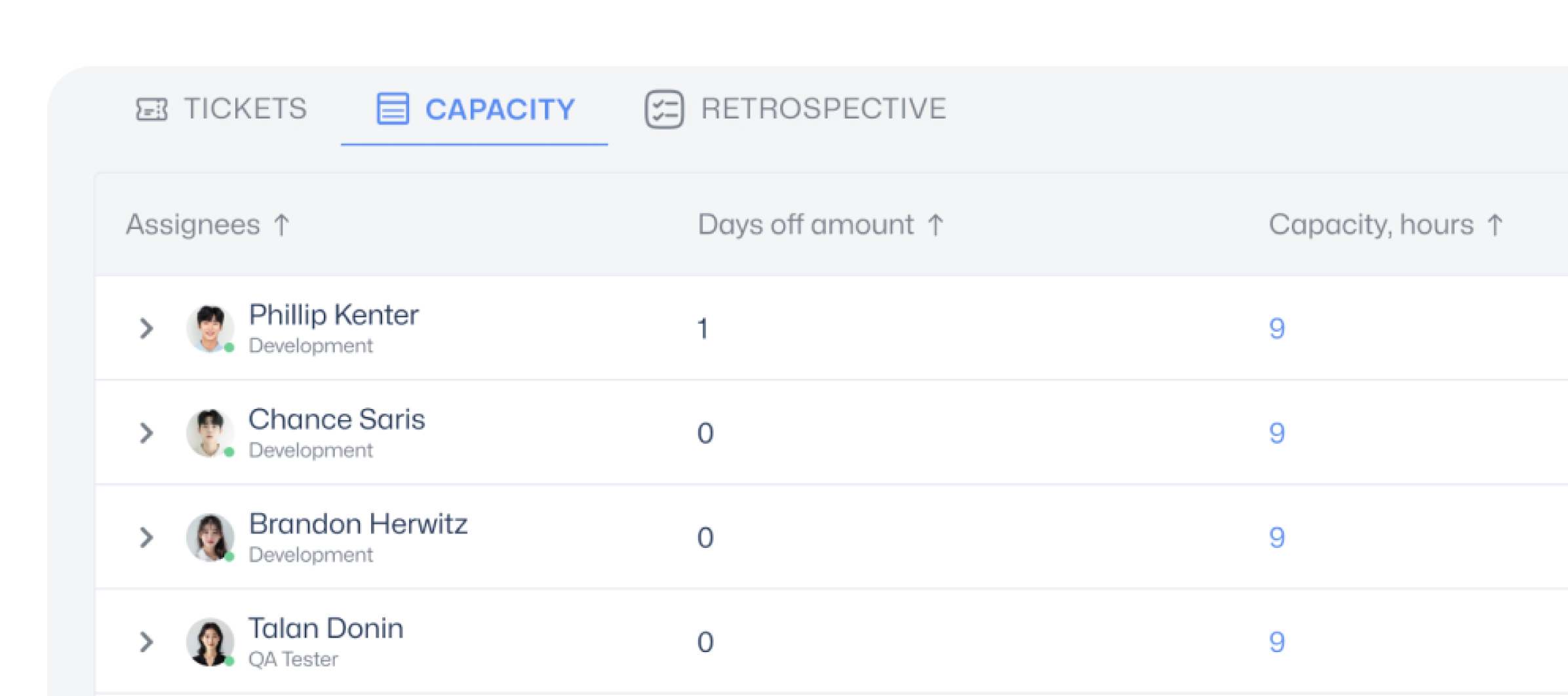Sort by Assignees using the arrow icon
Viewport: 1568px width, 696px height.
(282, 225)
